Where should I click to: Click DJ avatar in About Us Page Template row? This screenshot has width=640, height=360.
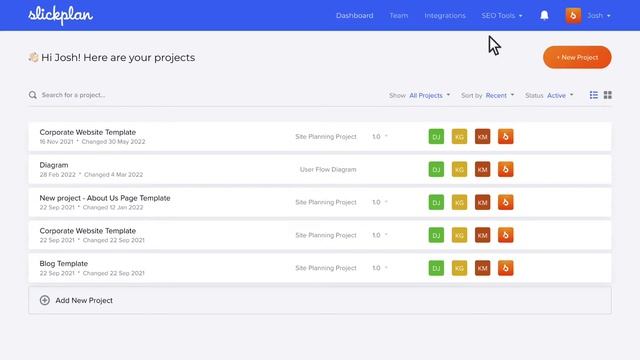(436, 202)
